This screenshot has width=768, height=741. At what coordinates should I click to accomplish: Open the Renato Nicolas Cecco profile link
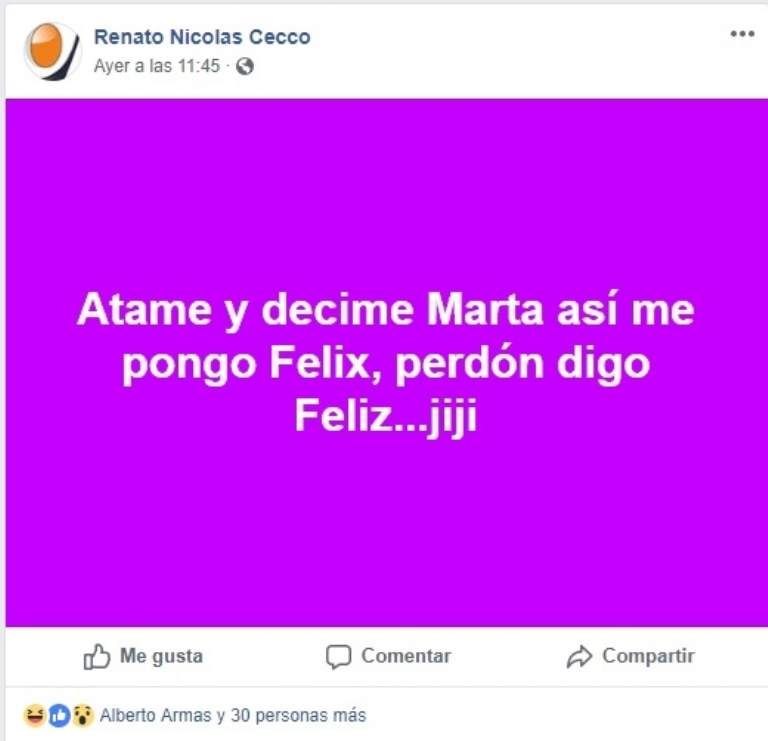[x=202, y=37]
